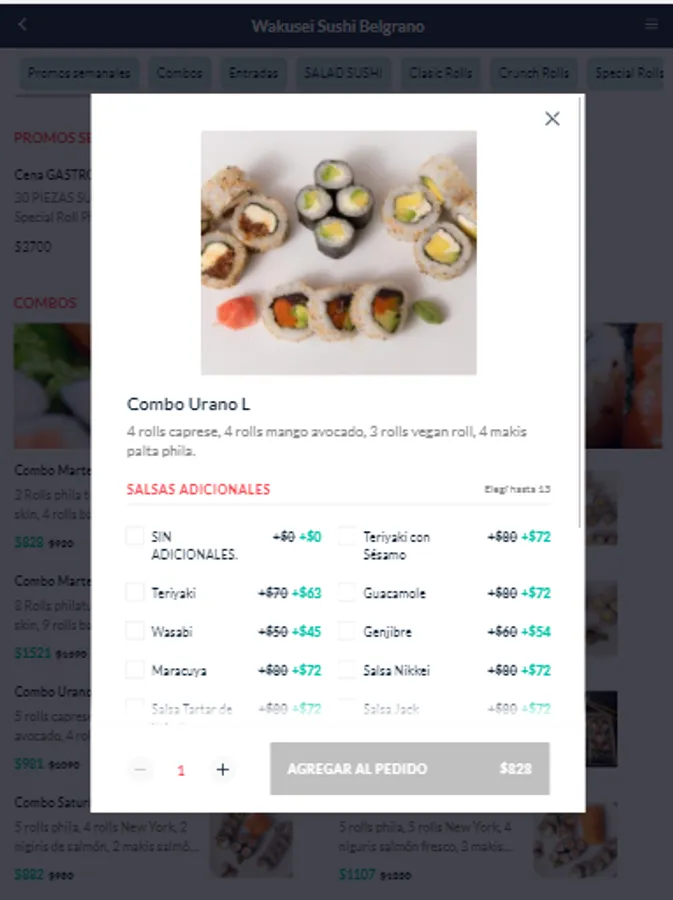Click AGREGAR AL PEDIDO button

tap(410, 769)
